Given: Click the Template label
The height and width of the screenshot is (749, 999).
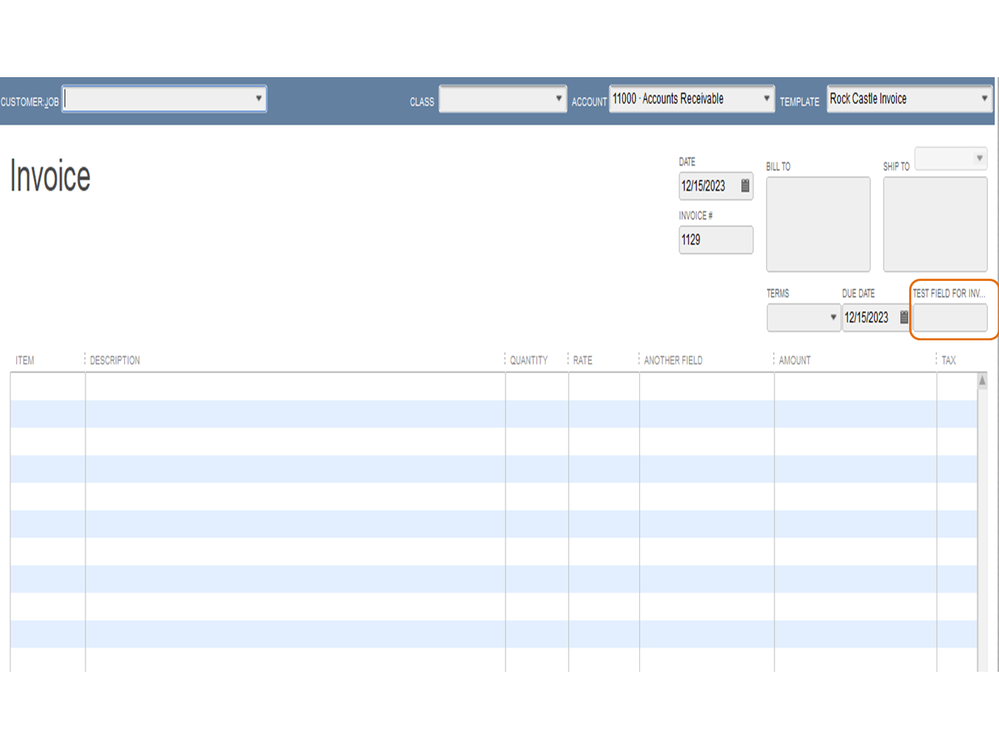Looking at the screenshot, I should click(x=800, y=102).
